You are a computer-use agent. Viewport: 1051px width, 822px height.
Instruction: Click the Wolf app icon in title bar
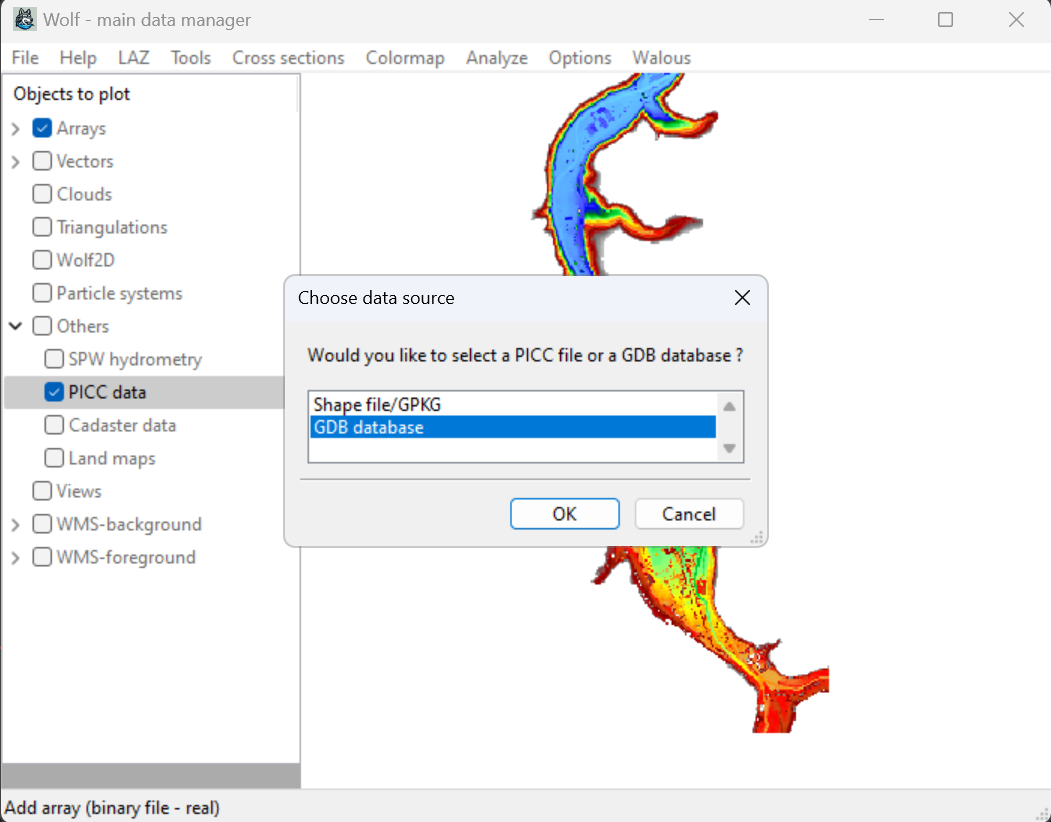tap(25, 20)
